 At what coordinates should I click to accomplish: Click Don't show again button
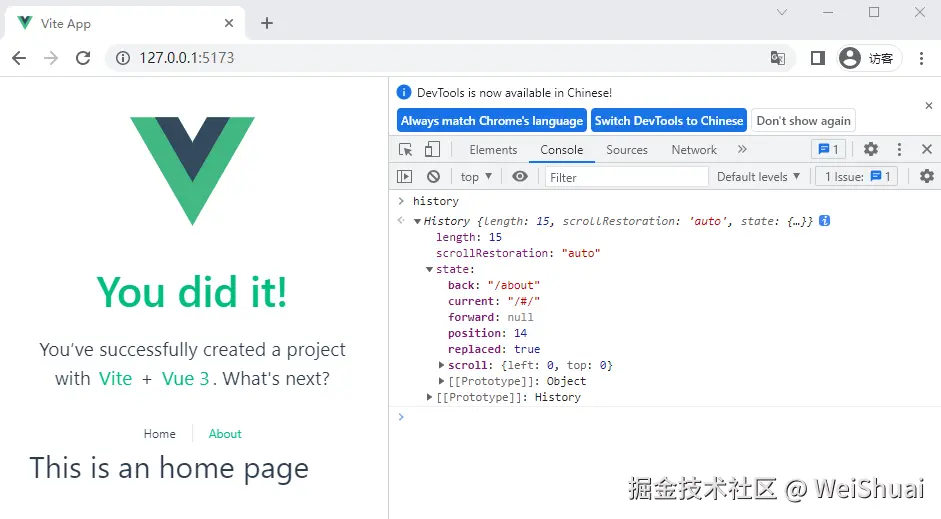[x=803, y=121]
